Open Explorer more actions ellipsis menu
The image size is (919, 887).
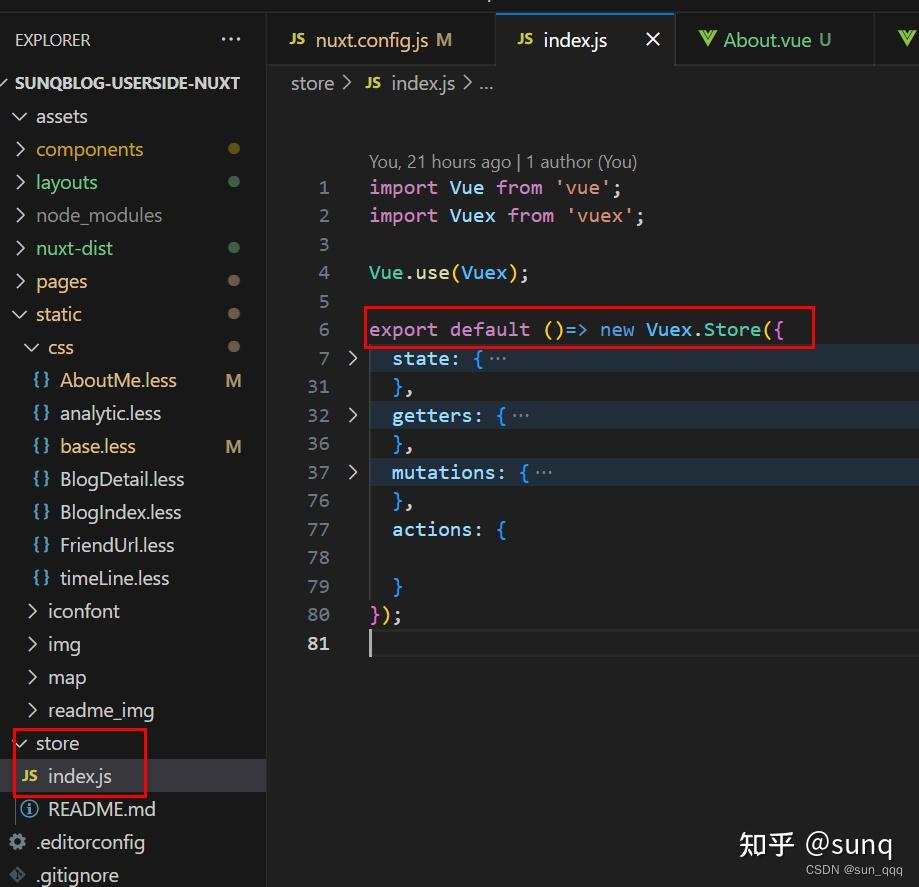(x=231, y=40)
